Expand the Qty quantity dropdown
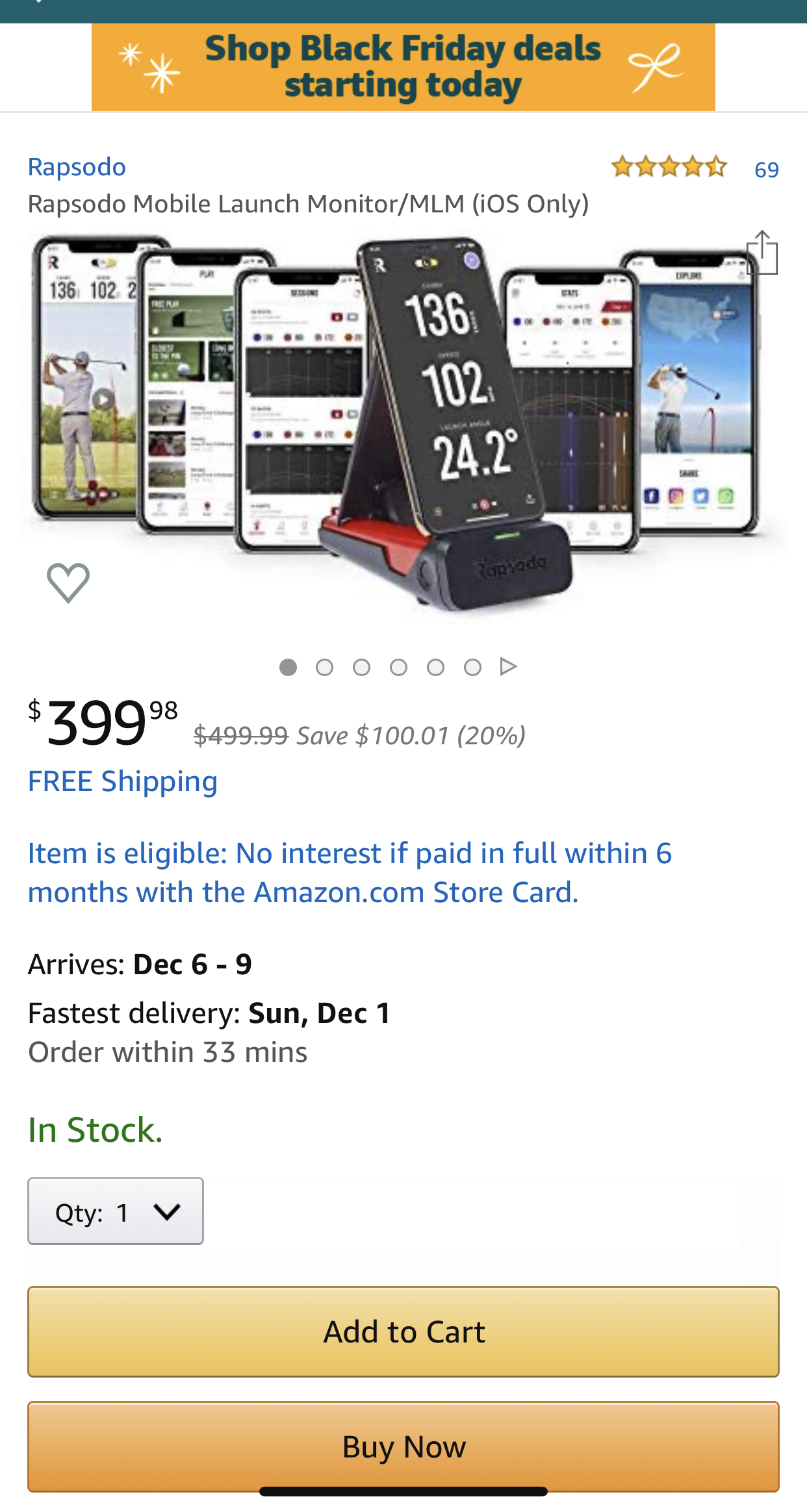Viewport: 807px width, 1512px height. (x=116, y=1211)
